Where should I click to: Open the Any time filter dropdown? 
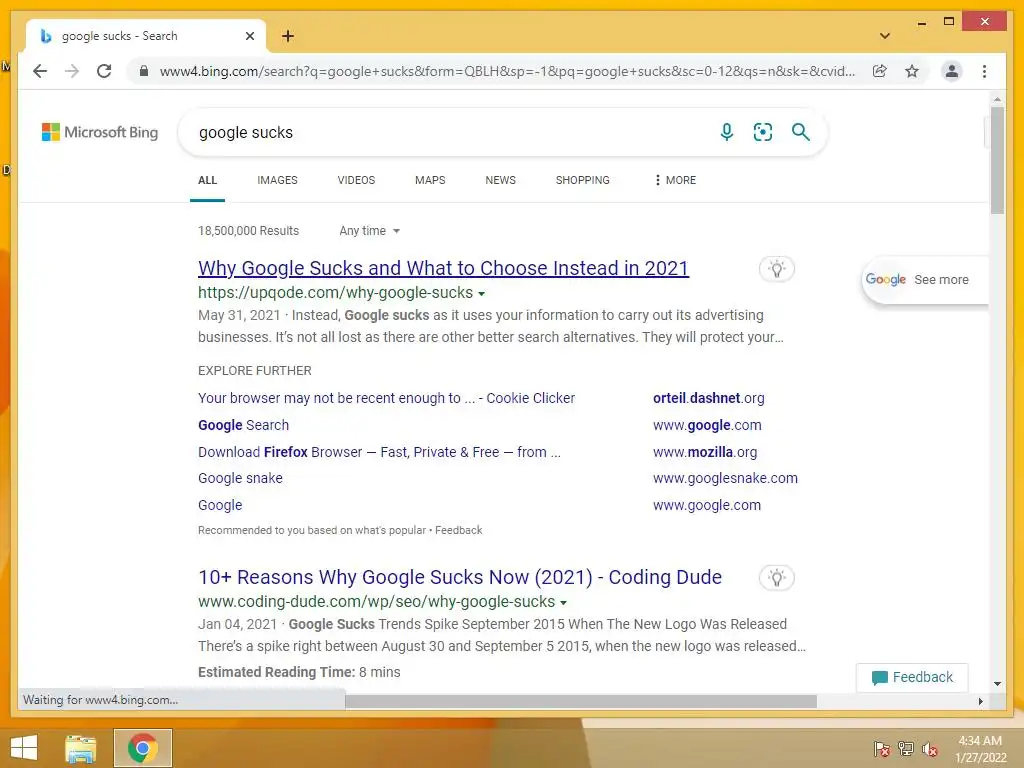pos(369,231)
